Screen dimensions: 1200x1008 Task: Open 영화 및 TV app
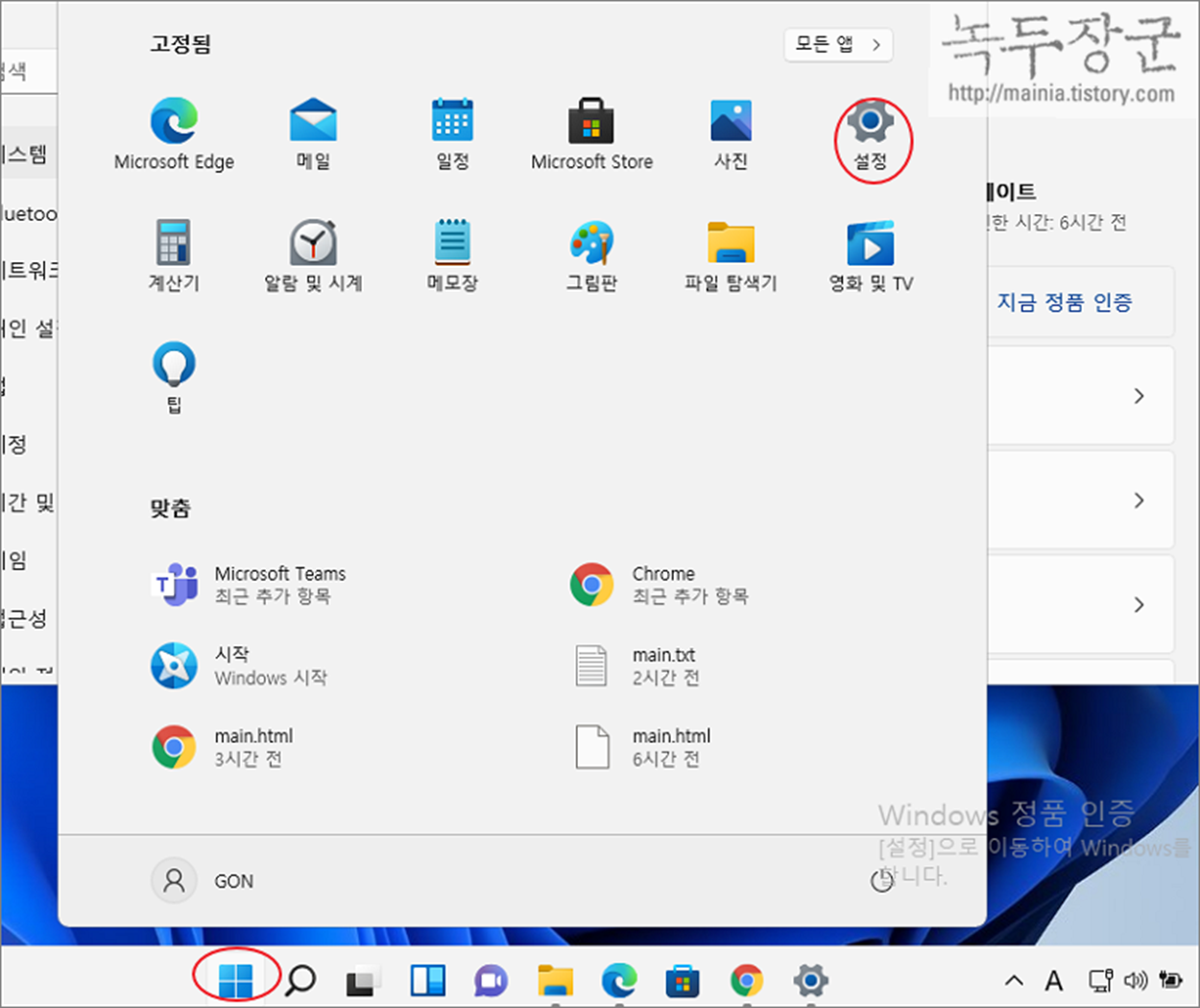tap(871, 256)
